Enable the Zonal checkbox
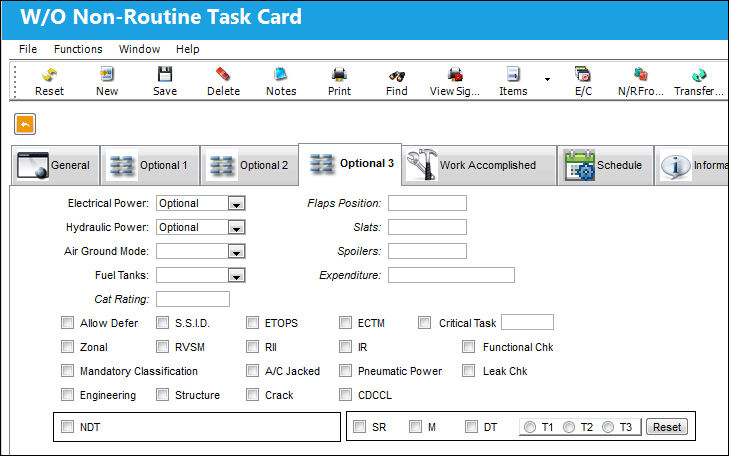This screenshot has height=456, width=729. pos(67,347)
